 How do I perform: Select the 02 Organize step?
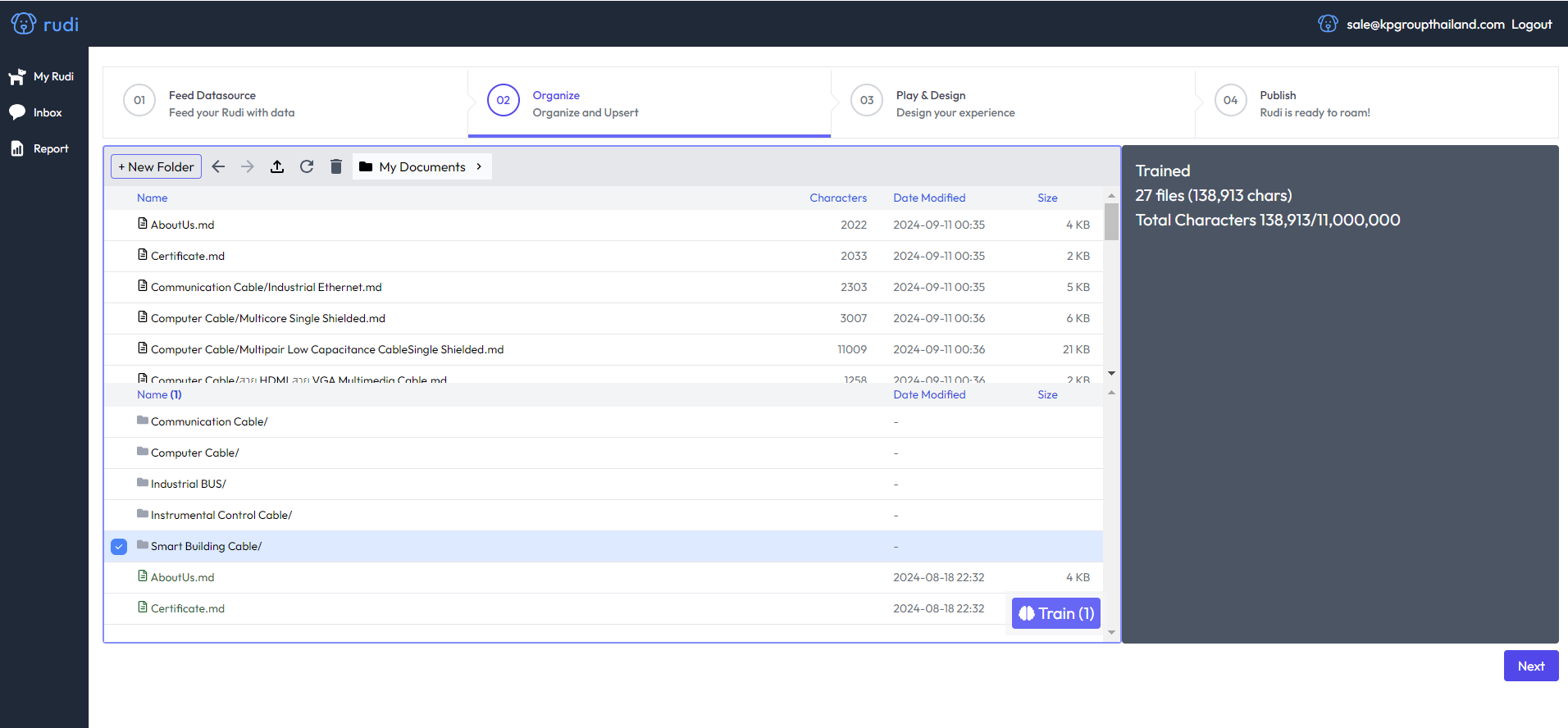pyautogui.click(x=650, y=102)
